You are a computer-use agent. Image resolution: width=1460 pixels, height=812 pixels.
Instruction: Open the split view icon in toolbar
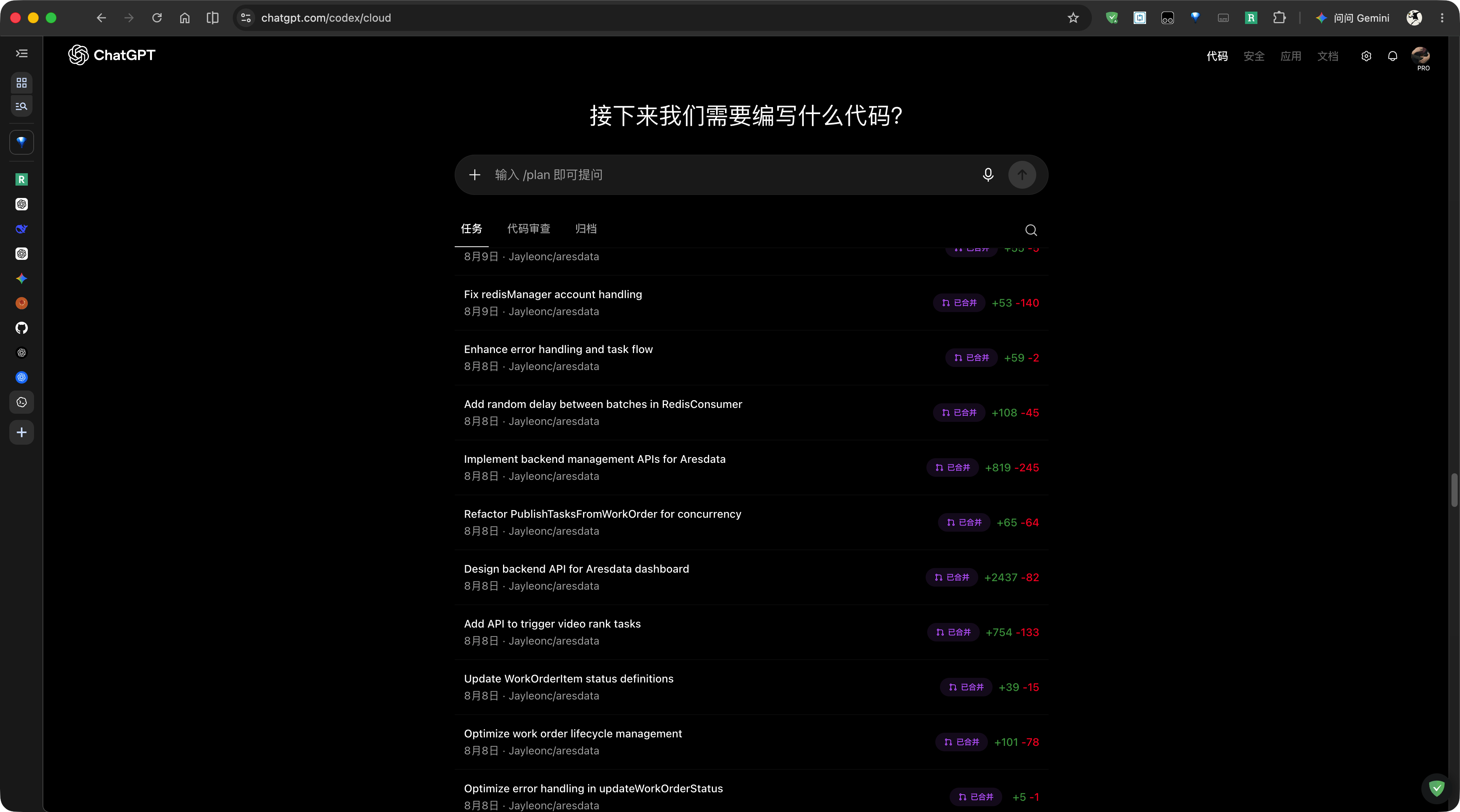[x=213, y=18]
